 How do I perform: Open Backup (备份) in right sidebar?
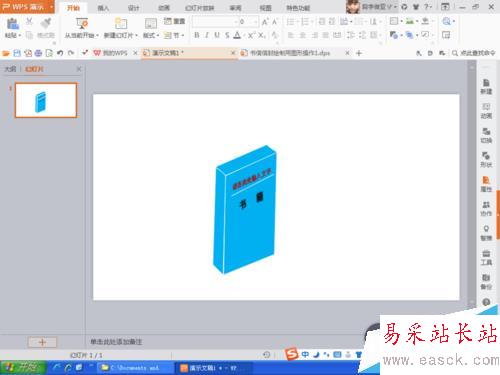[x=486, y=282]
